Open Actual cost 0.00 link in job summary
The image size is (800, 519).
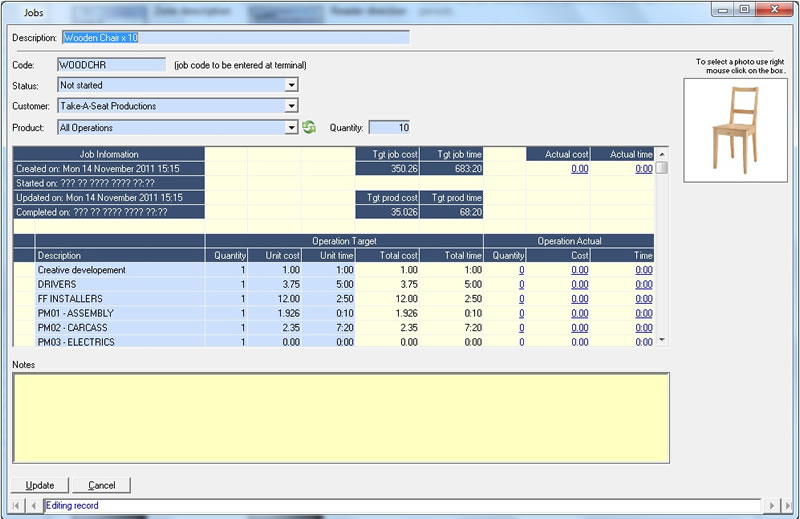pos(579,169)
